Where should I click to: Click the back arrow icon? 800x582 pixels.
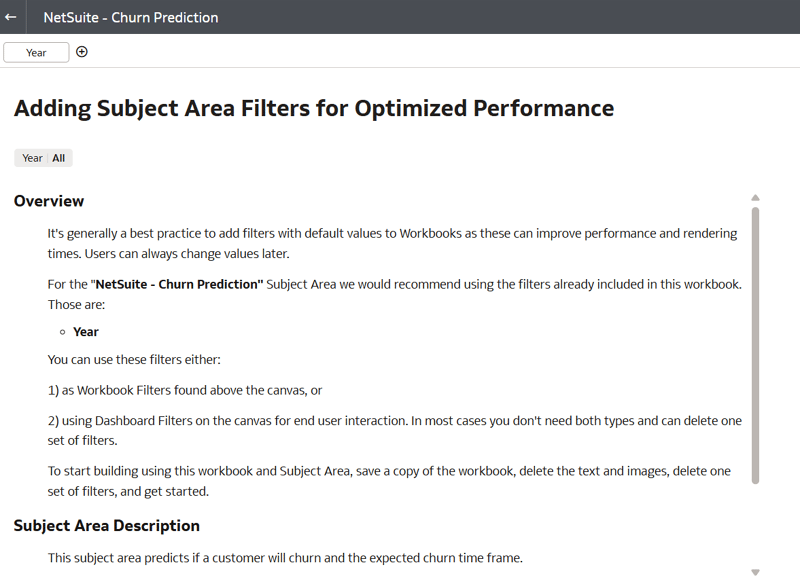click(x=11, y=17)
